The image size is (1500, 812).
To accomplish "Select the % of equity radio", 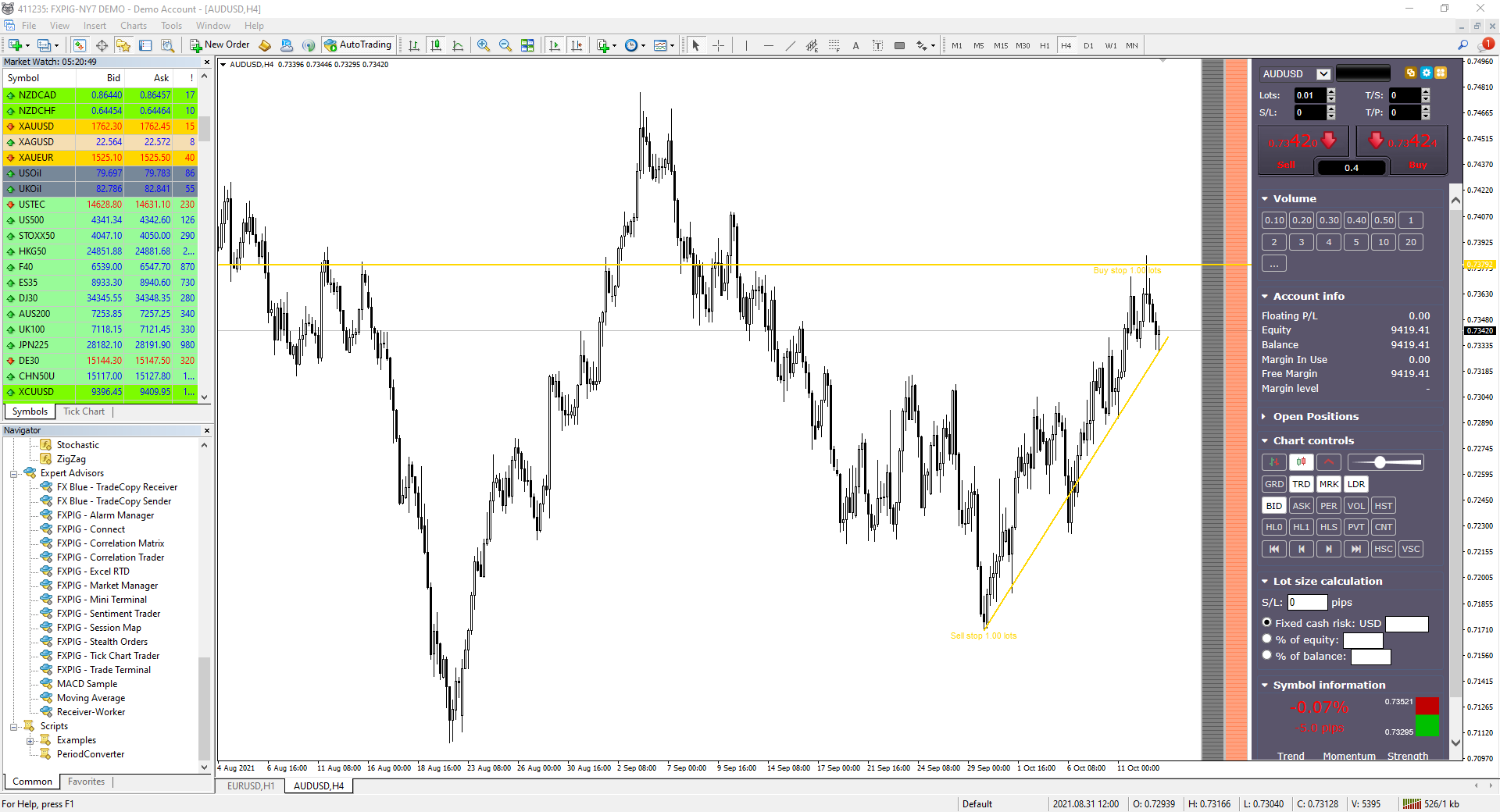I will point(1267,639).
